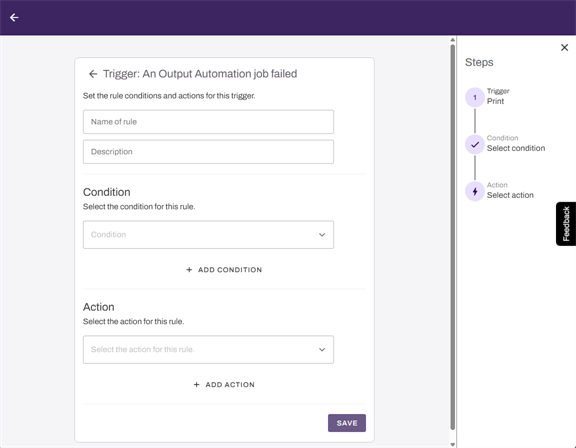
Task: Click the plus icon beside Add Action
Action: tap(197, 384)
